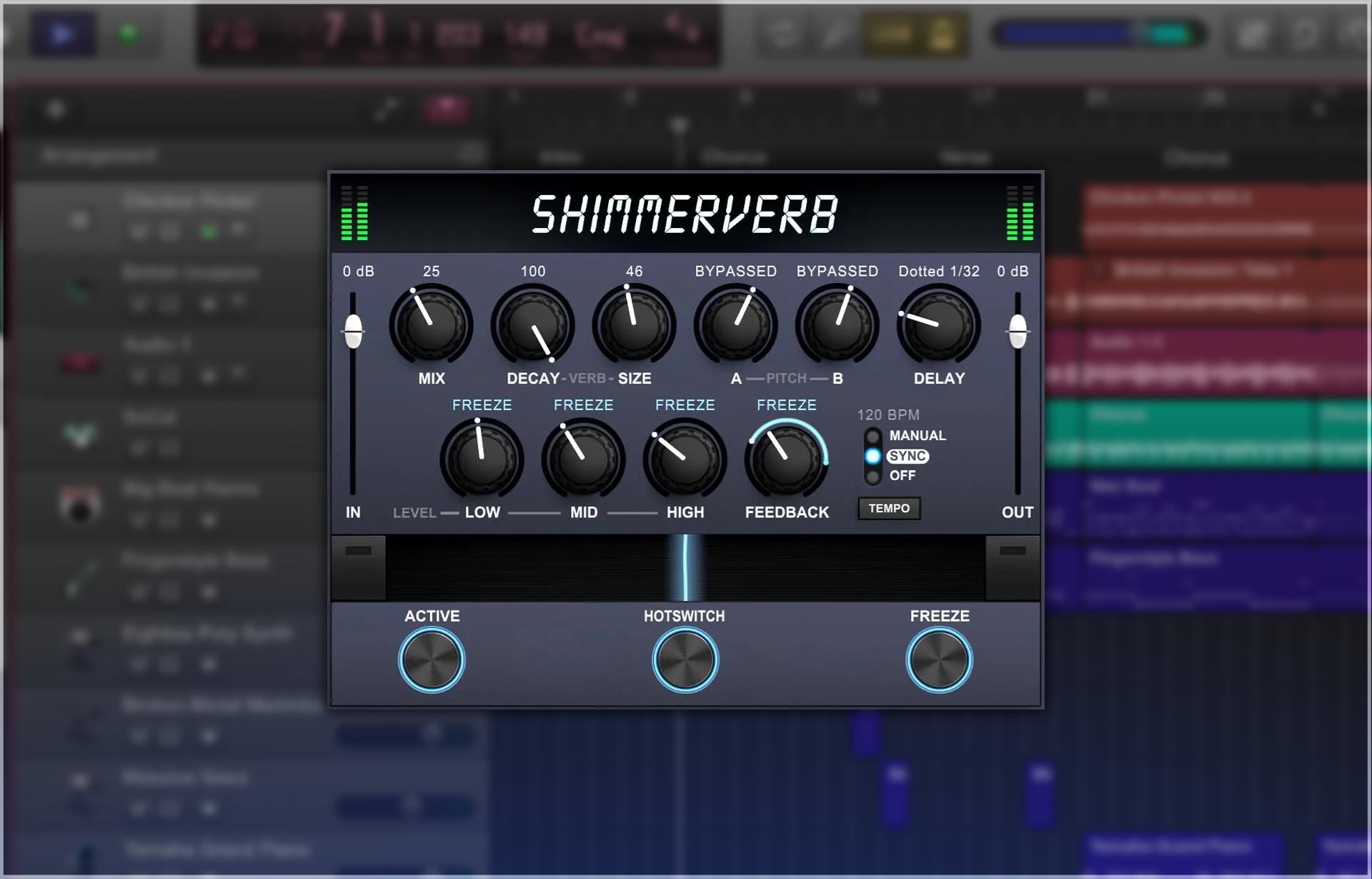Click right end button of ribbon strip
1372x879 pixels.
[1013, 567]
